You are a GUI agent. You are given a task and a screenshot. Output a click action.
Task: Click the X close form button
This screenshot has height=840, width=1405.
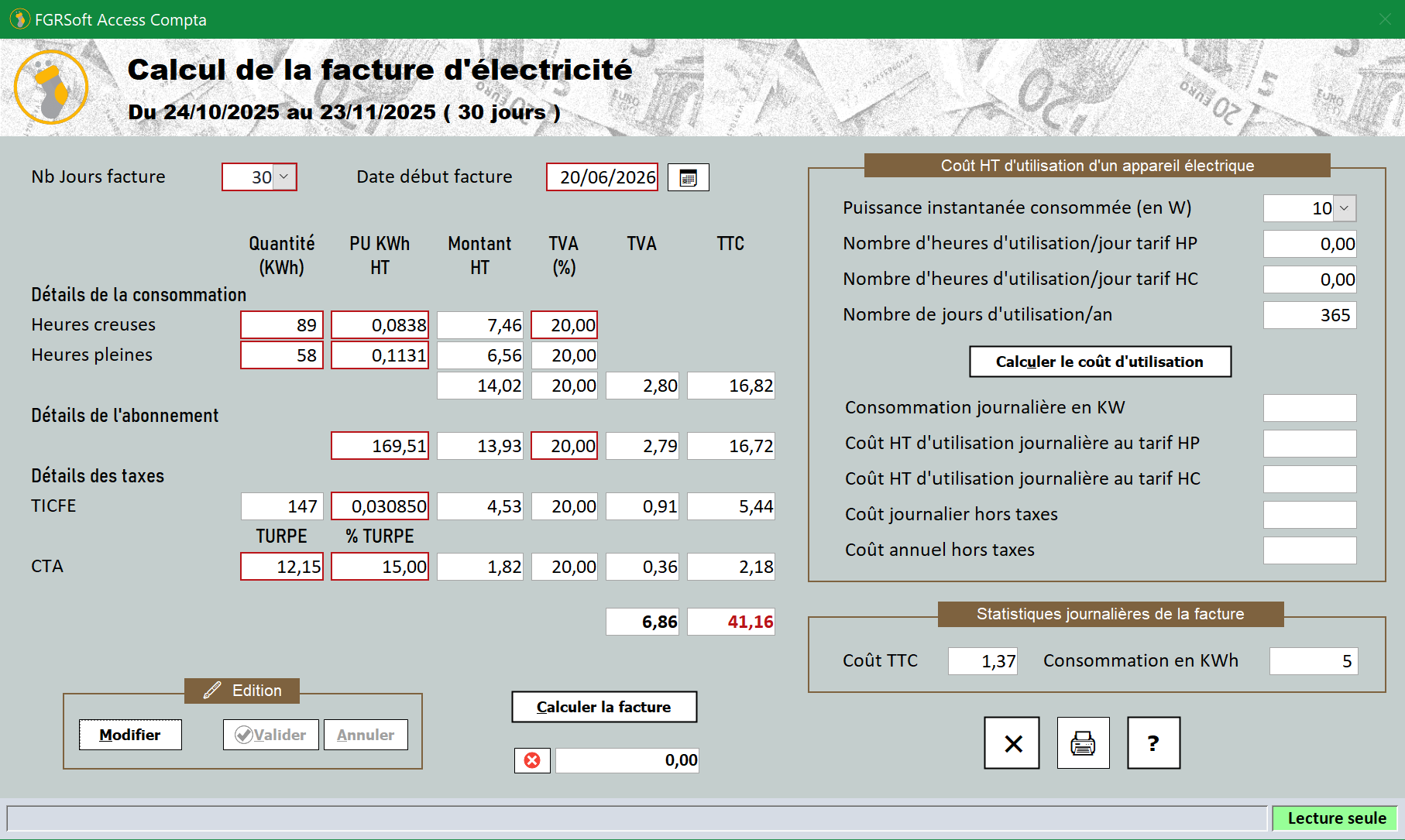click(1012, 743)
